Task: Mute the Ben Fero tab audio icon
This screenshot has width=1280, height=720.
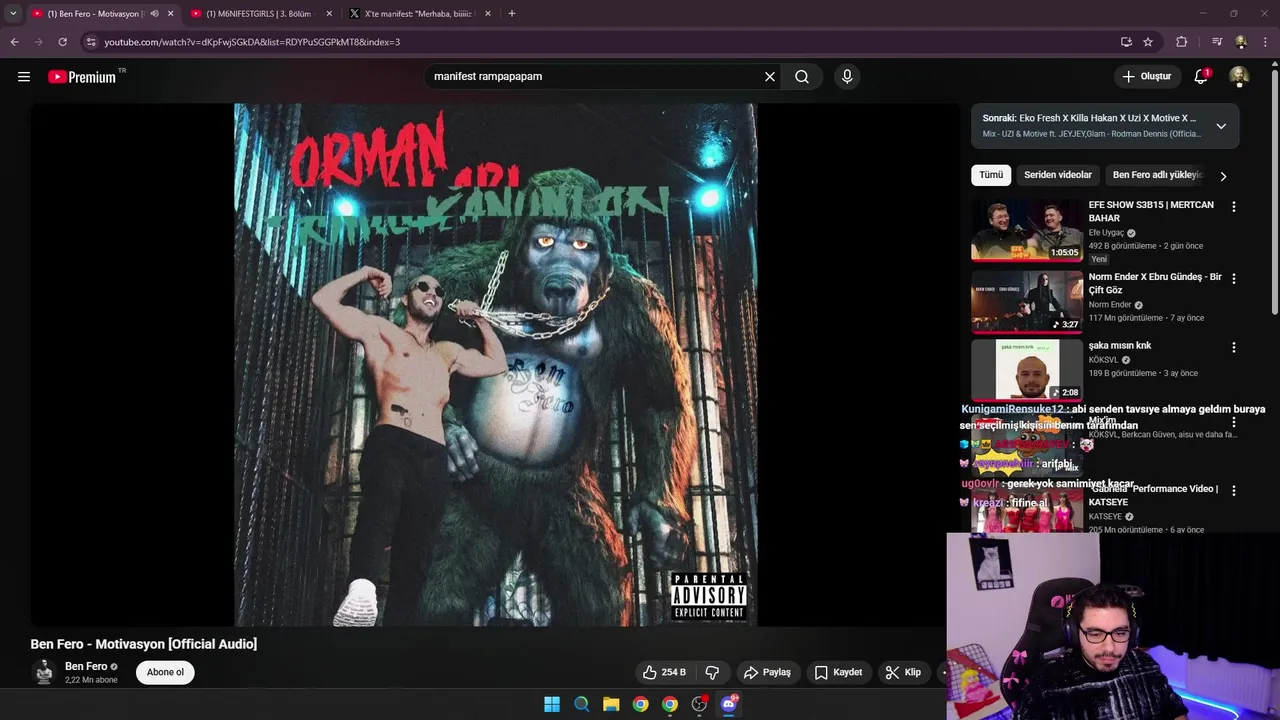Action: pos(154,14)
